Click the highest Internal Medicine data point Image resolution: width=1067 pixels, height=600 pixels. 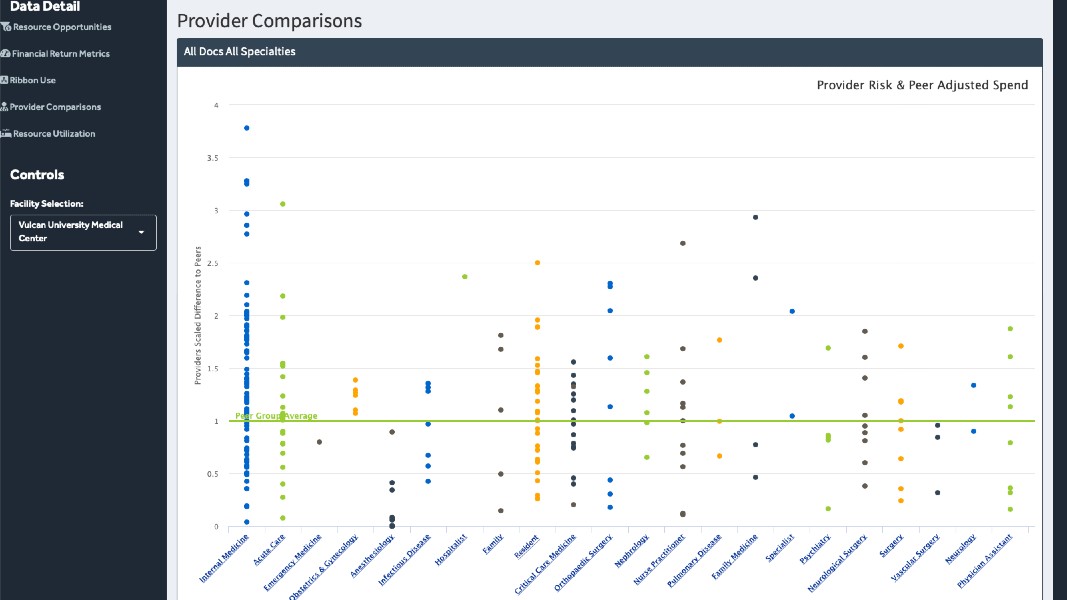[246, 128]
